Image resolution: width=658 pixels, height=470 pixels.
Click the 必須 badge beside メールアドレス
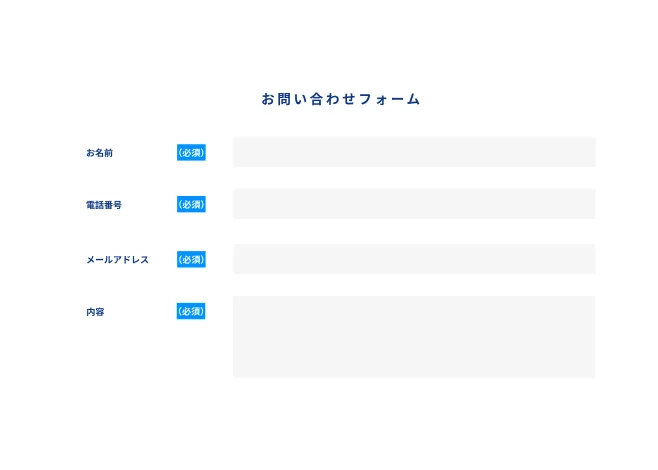click(x=191, y=260)
